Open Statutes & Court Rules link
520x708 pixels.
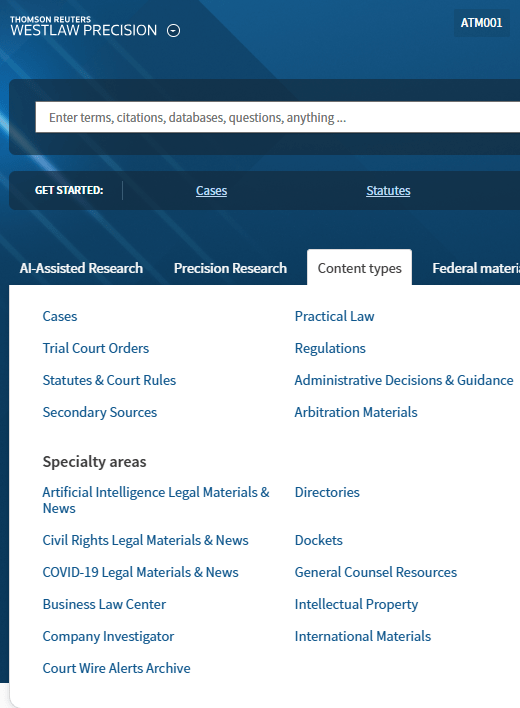[x=109, y=380]
